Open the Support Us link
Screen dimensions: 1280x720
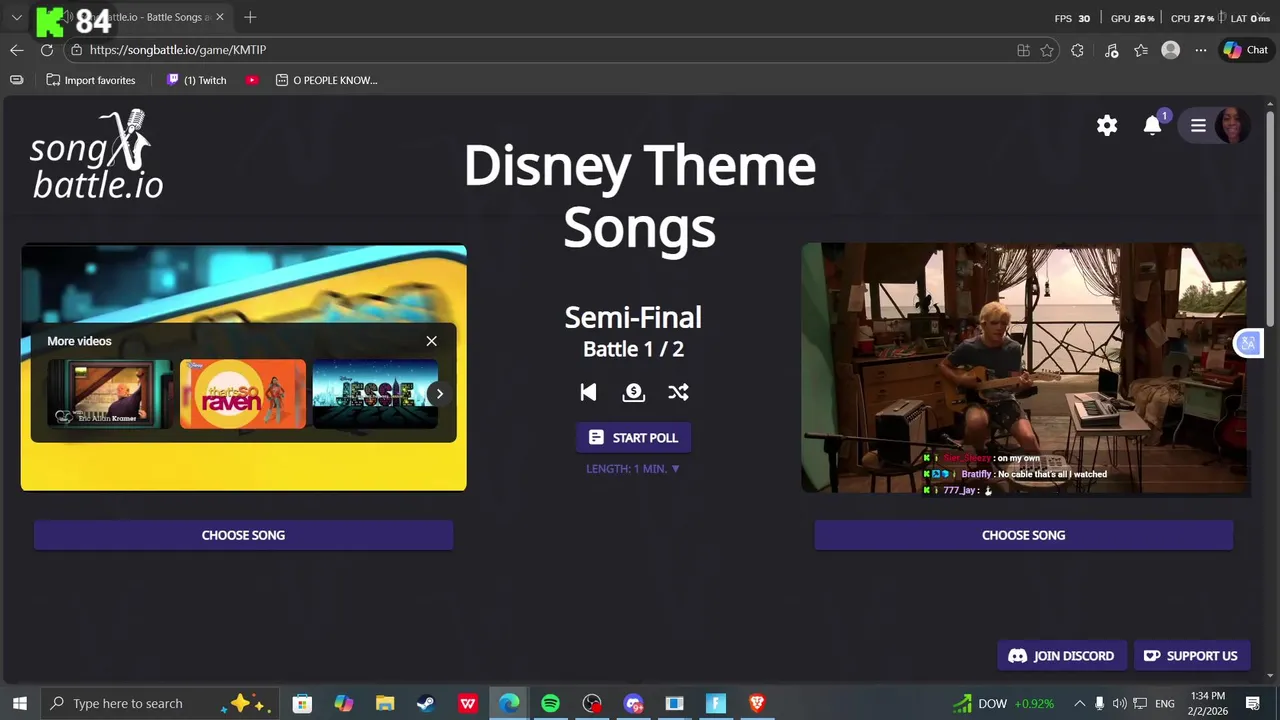[x=1191, y=656]
